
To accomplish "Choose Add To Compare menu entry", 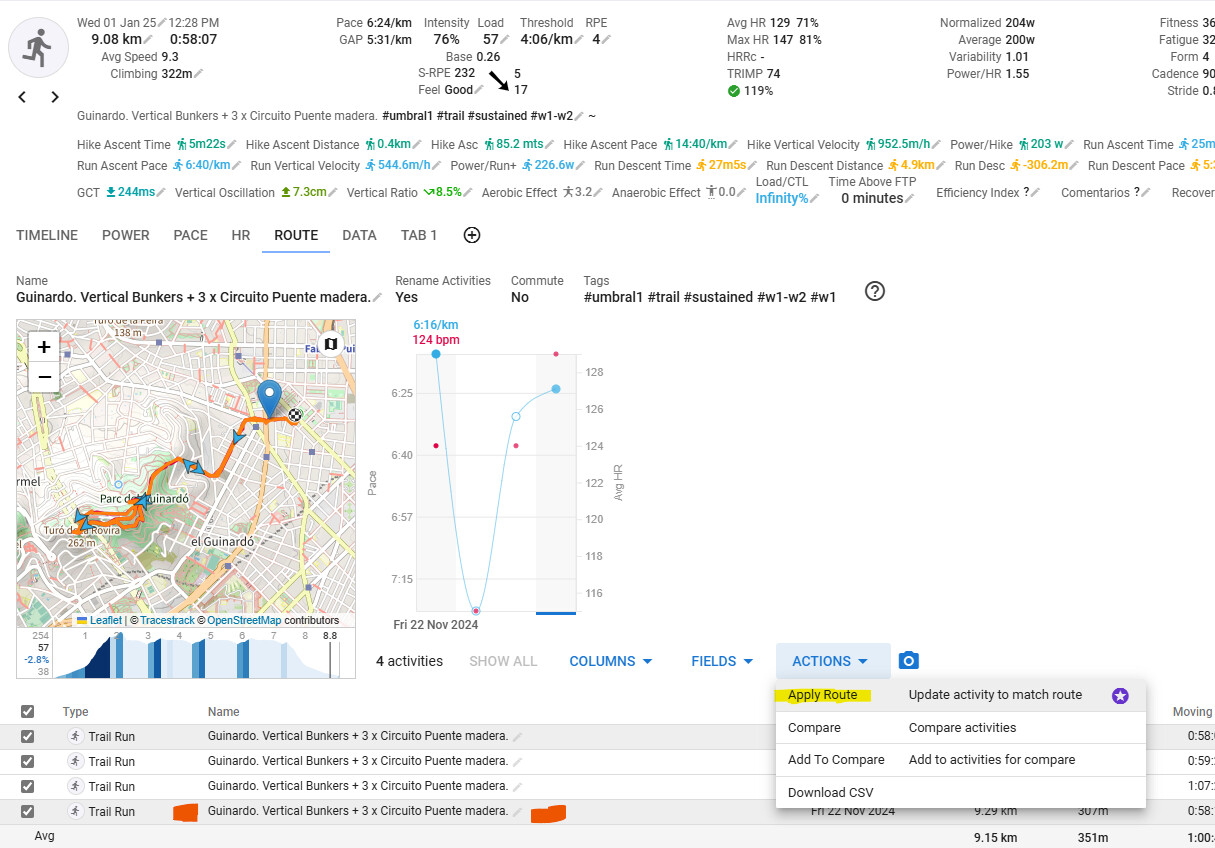I will pyautogui.click(x=960, y=759).
